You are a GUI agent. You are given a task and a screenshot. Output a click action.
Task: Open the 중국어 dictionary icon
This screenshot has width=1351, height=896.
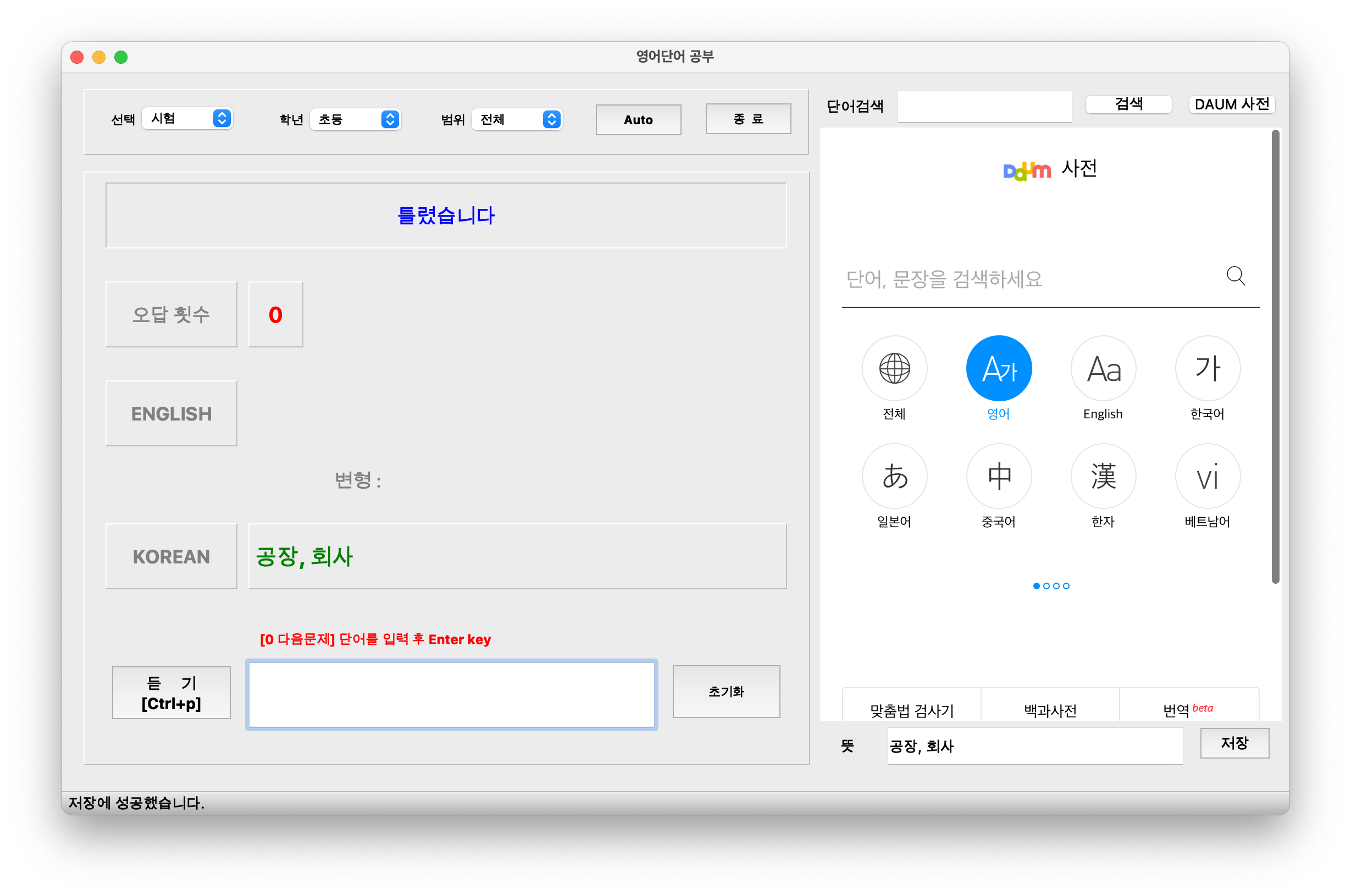click(x=999, y=476)
